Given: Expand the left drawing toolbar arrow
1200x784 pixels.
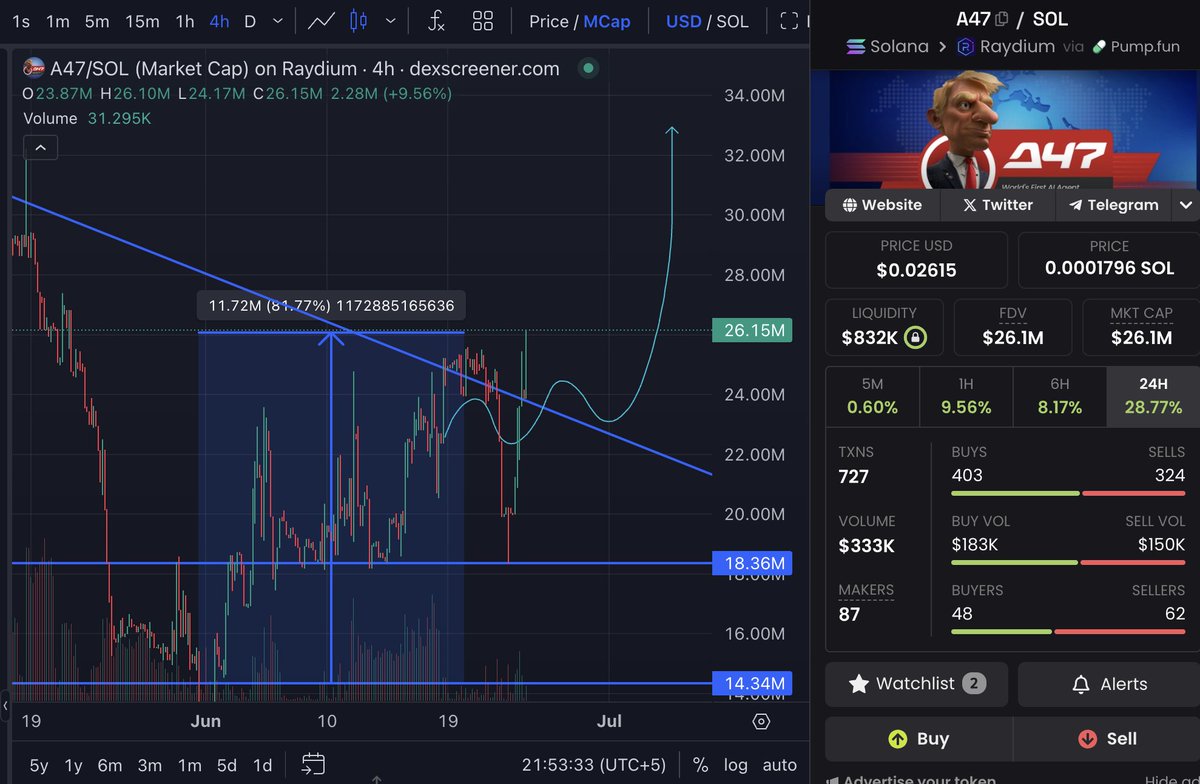Looking at the screenshot, I should coord(3,704).
